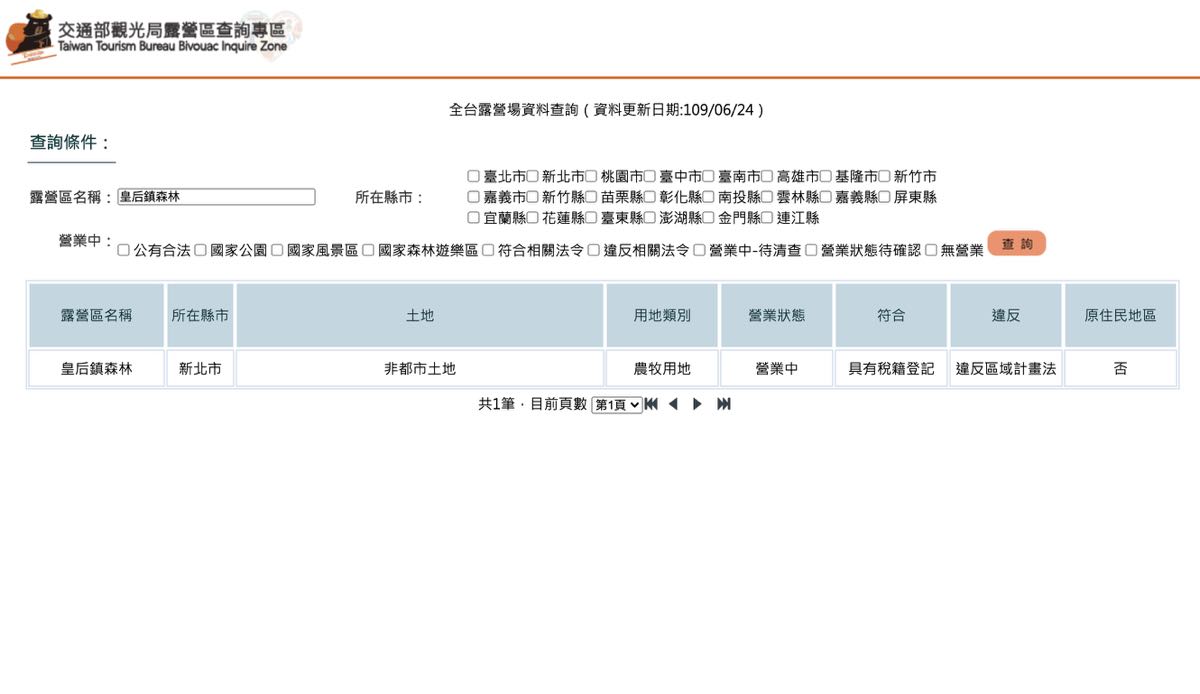Click the 否 cell under 原住民地區

click(1120, 368)
